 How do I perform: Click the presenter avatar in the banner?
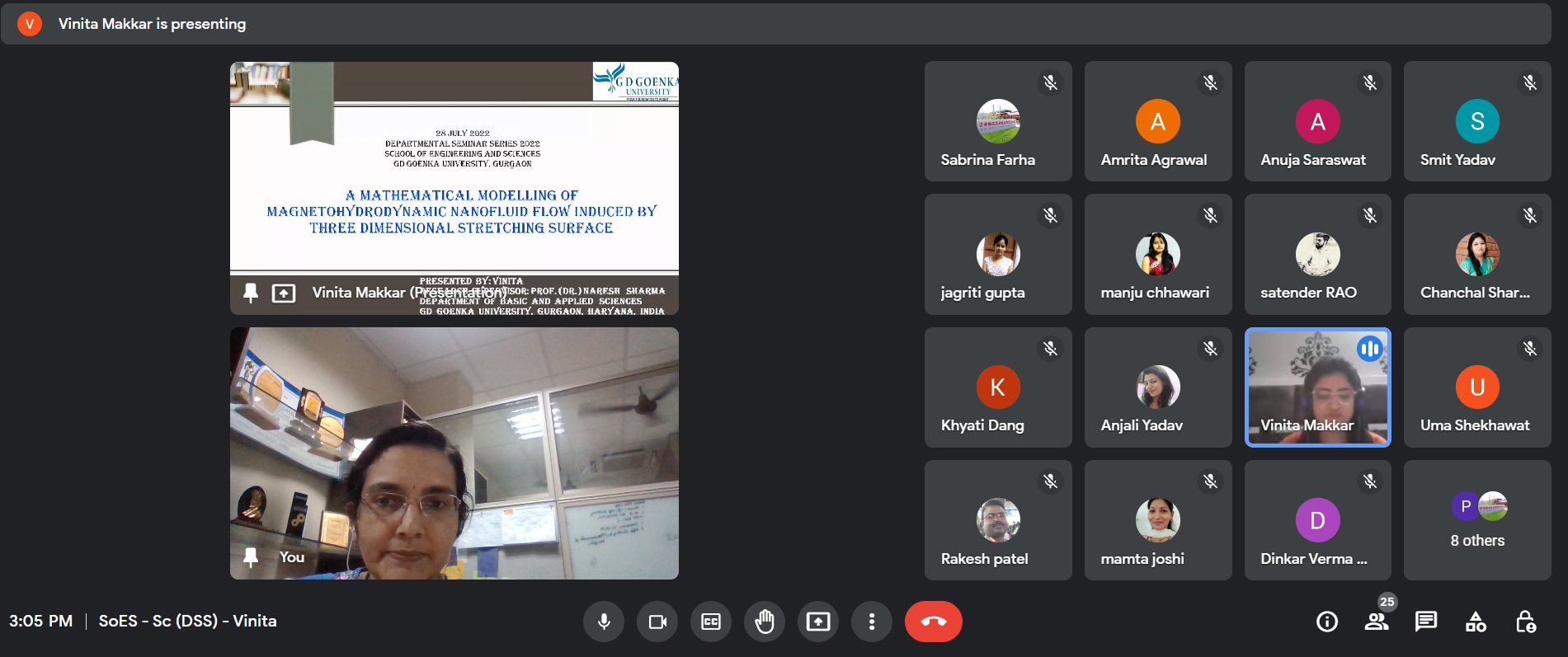click(30, 24)
